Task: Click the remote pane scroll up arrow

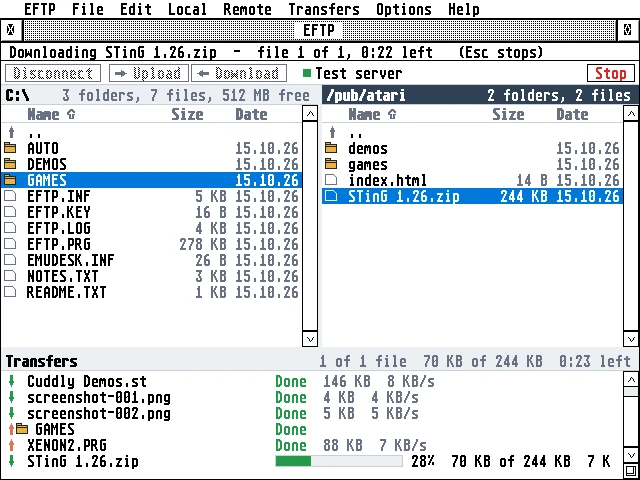Action: tap(631, 113)
